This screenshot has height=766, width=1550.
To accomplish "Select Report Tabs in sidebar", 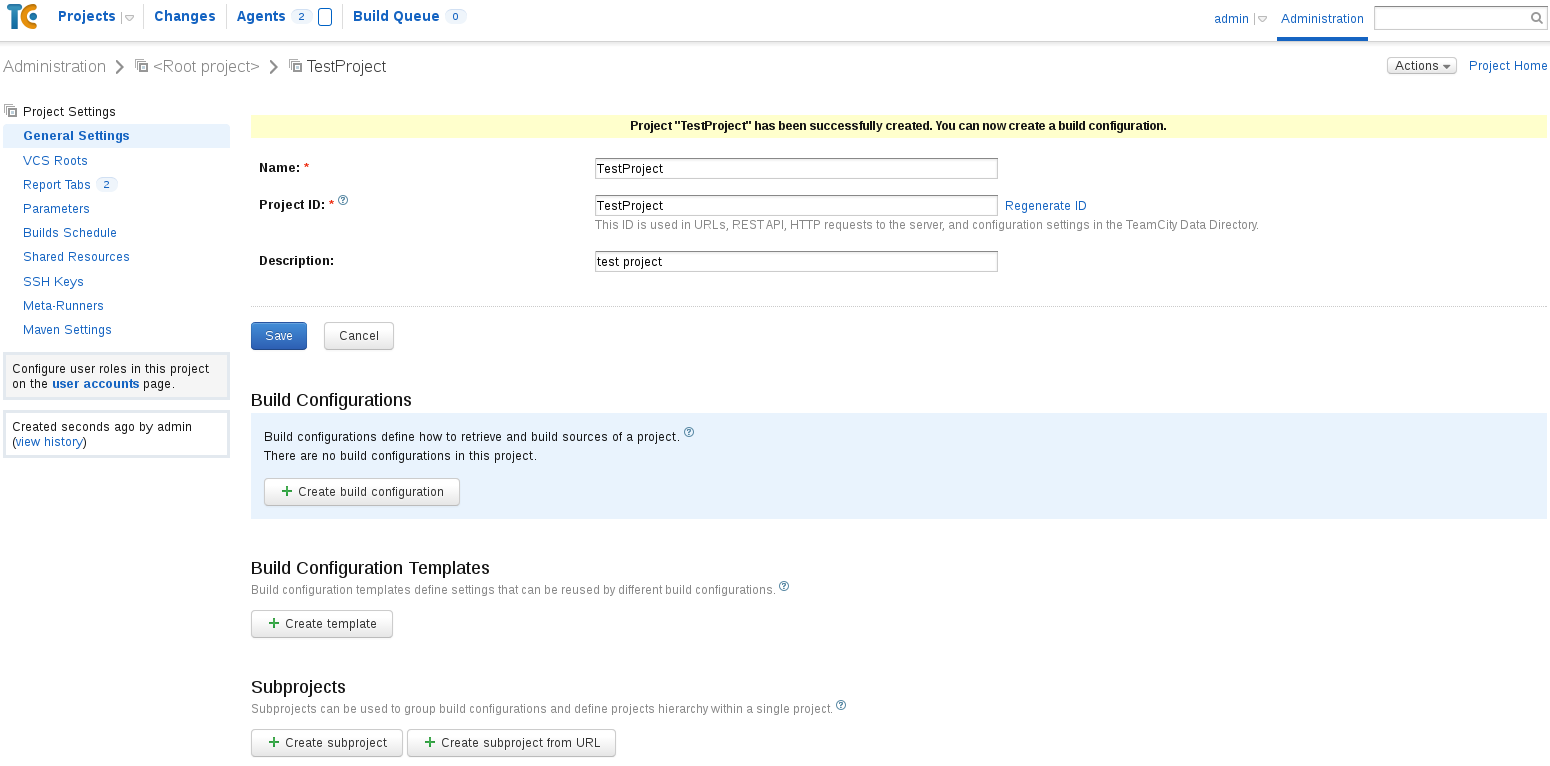I will (57, 185).
